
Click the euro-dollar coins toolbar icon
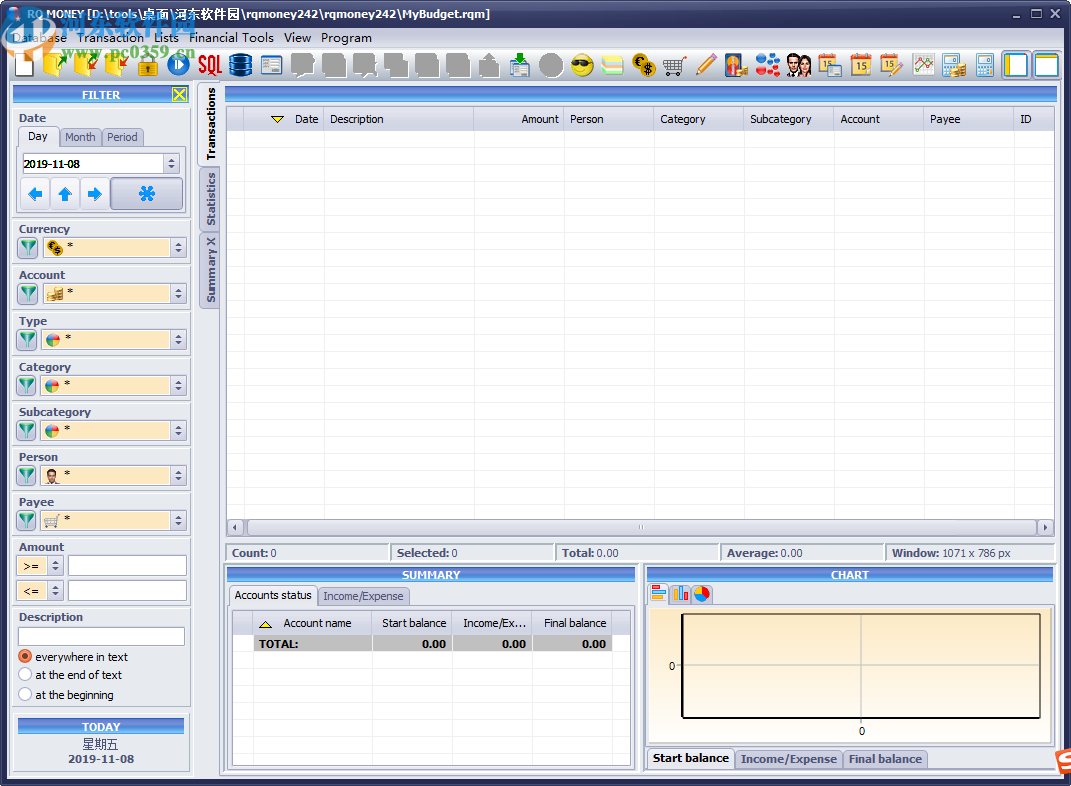643,65
